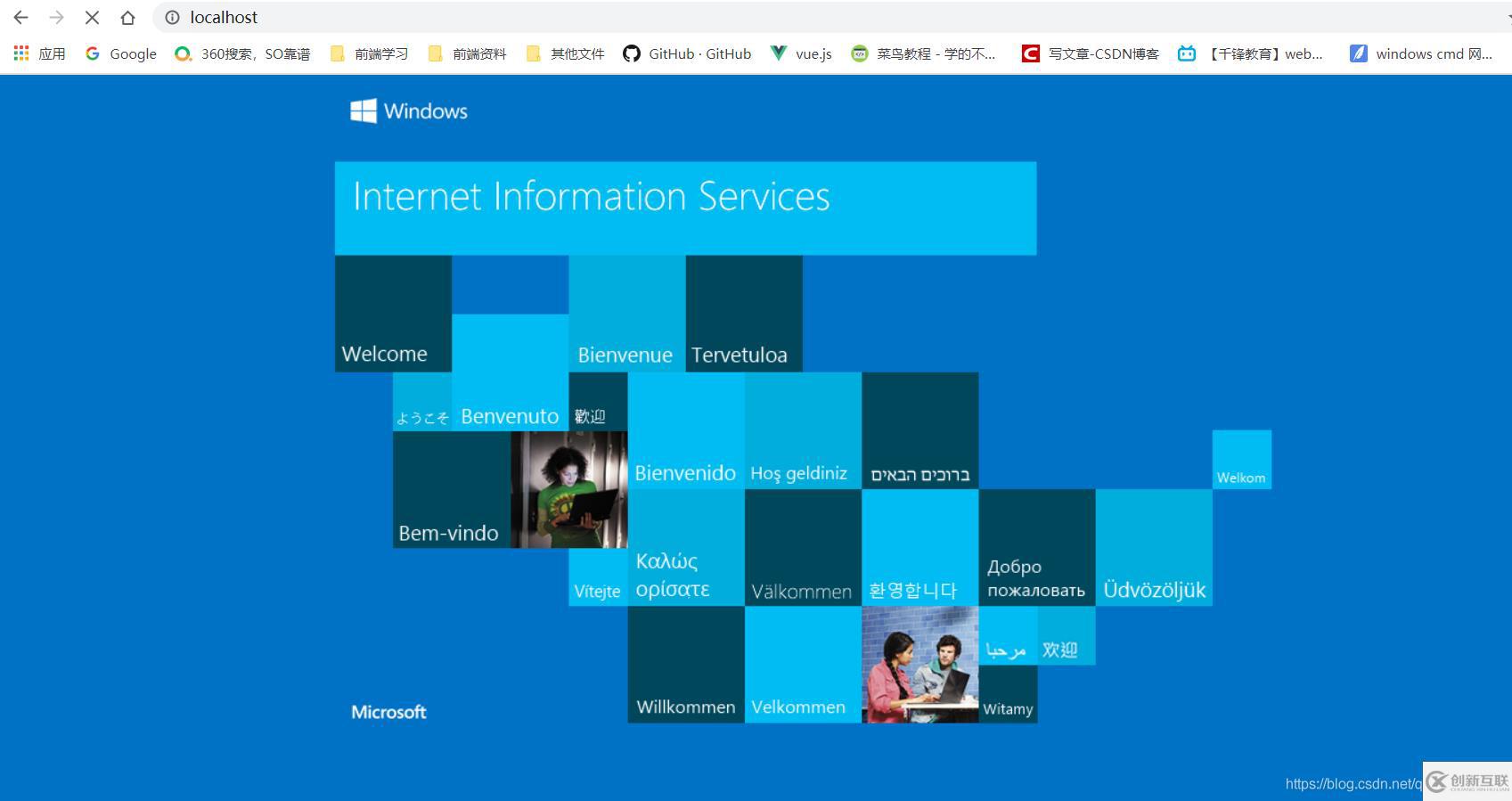This screenshot has width=1512, height=801.
Task: Open the 千锋教育 web bookmark
Action: [x=1250, y=53]
